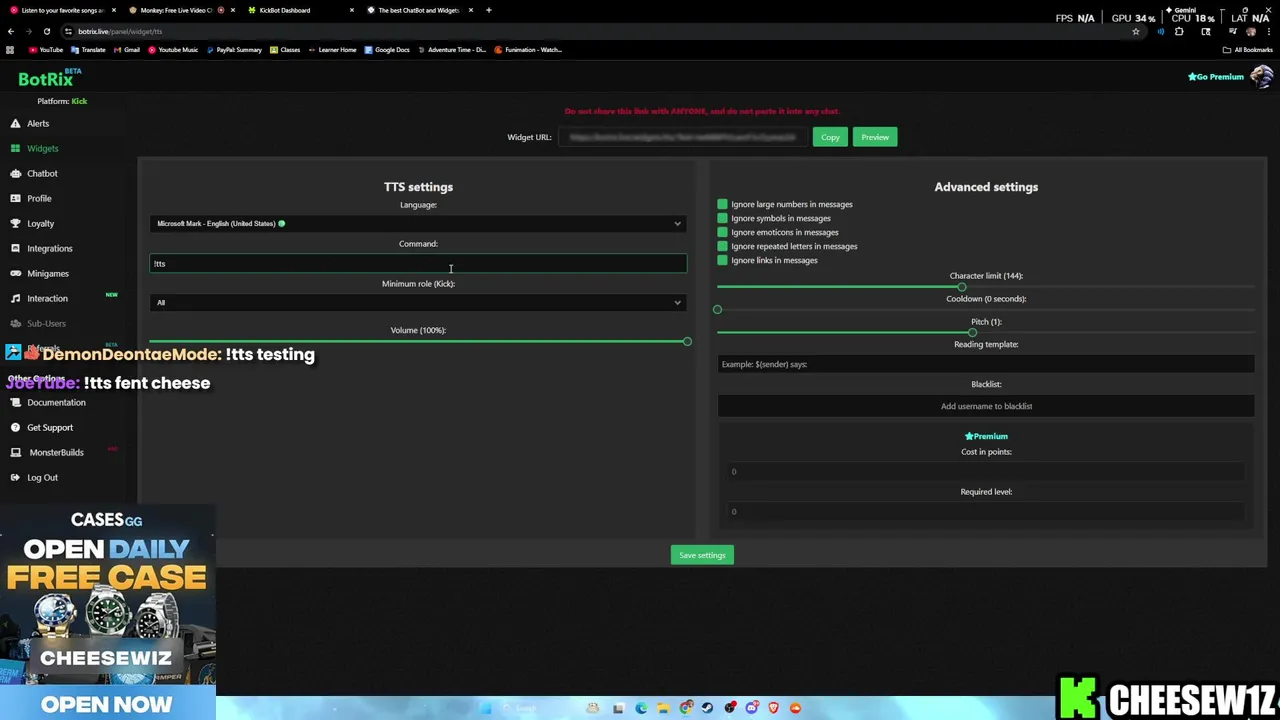Click the Required level field
1280x720 pixels.
click(x=985, y=512)
